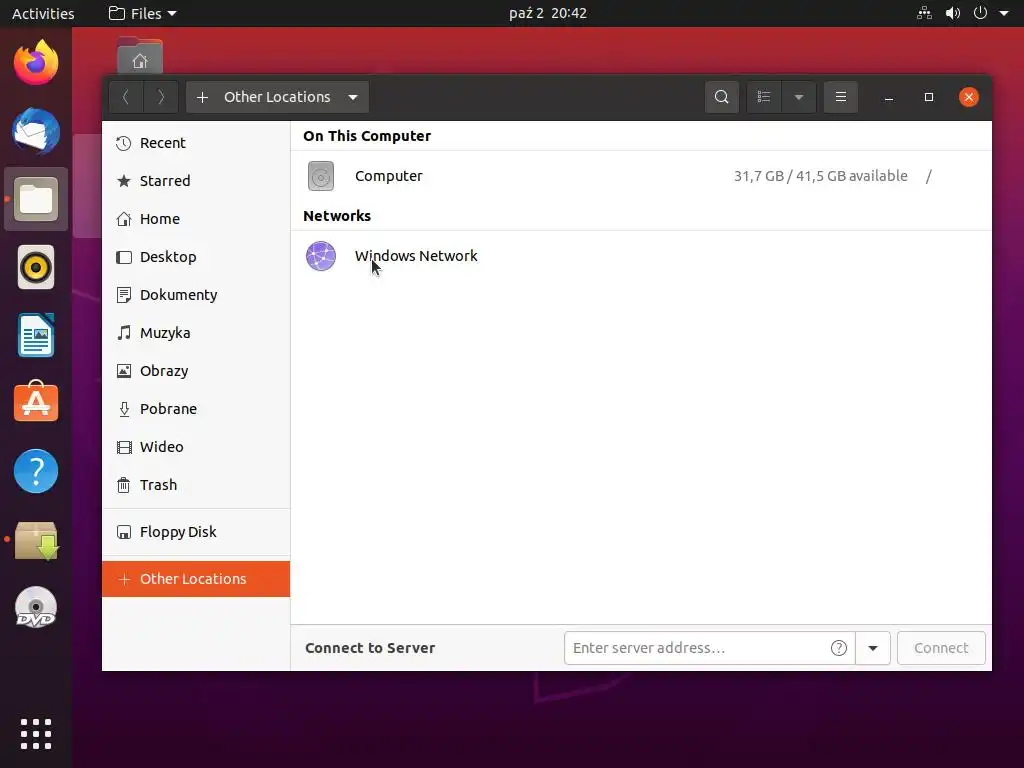Open Ubuntu Software from the dock
Screen dimensions: 1024x768
[36, 402]
